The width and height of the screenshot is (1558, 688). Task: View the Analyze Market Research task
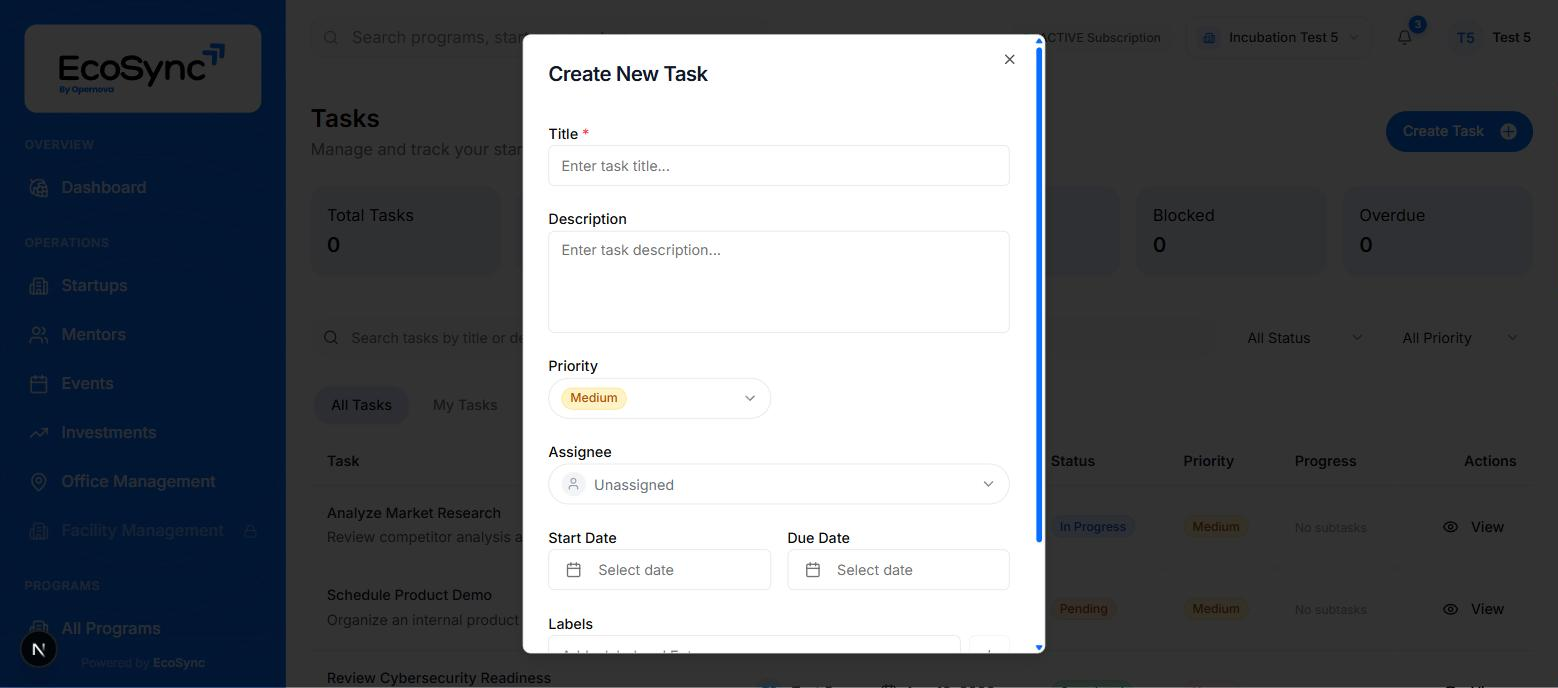tap(1474, 527)
